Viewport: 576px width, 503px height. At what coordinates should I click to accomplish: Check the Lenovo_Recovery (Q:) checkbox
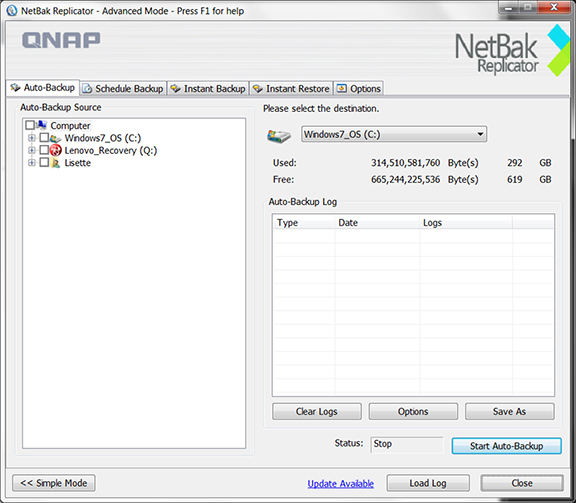[44, 150]
